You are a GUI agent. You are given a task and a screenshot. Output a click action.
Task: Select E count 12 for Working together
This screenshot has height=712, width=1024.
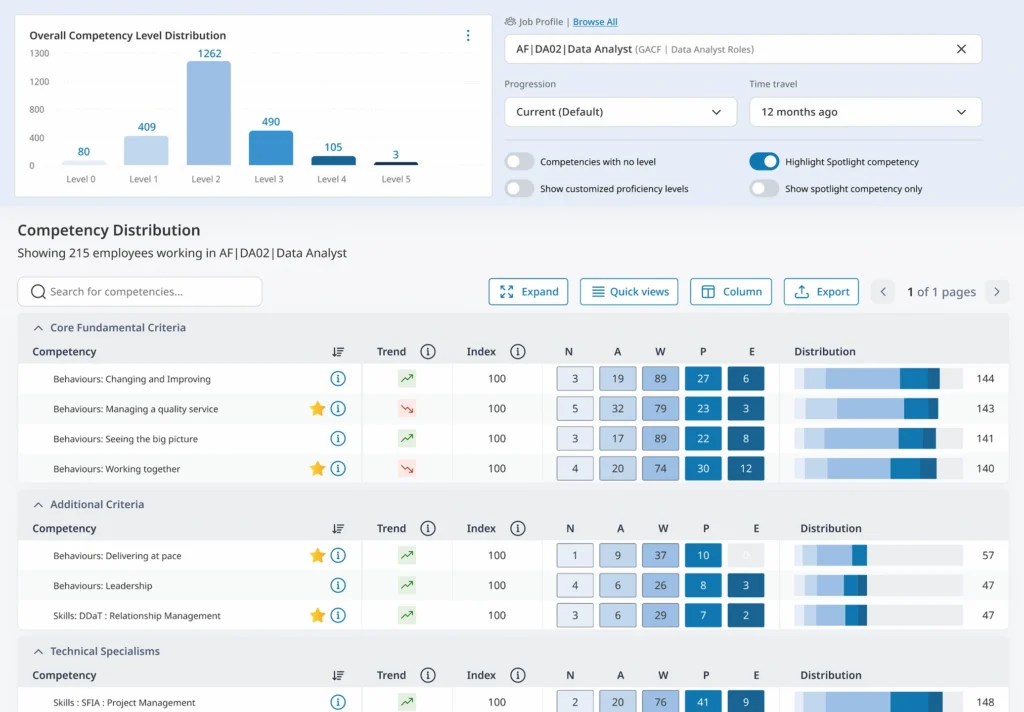pos(746,468)
